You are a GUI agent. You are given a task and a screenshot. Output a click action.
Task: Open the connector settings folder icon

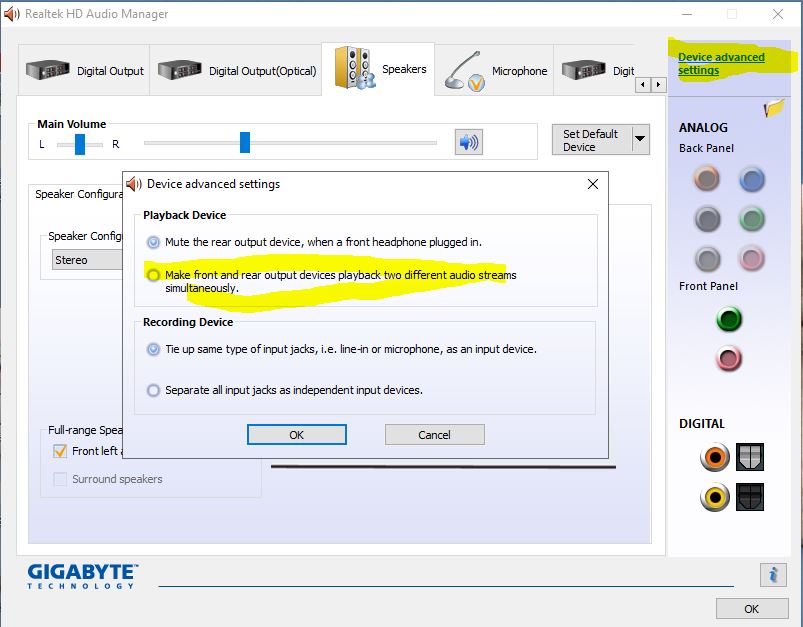773,108
